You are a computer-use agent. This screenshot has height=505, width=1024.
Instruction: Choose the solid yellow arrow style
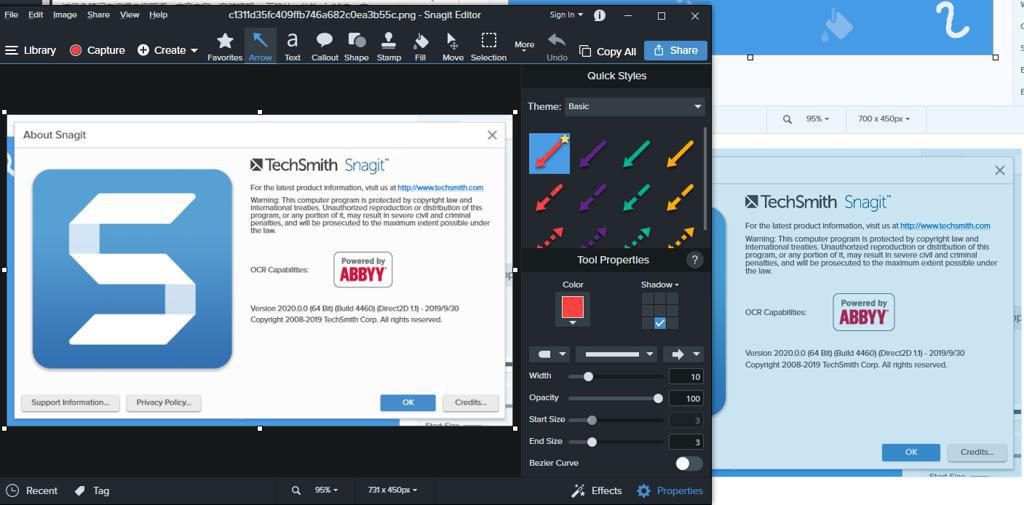tap(680, 154)
